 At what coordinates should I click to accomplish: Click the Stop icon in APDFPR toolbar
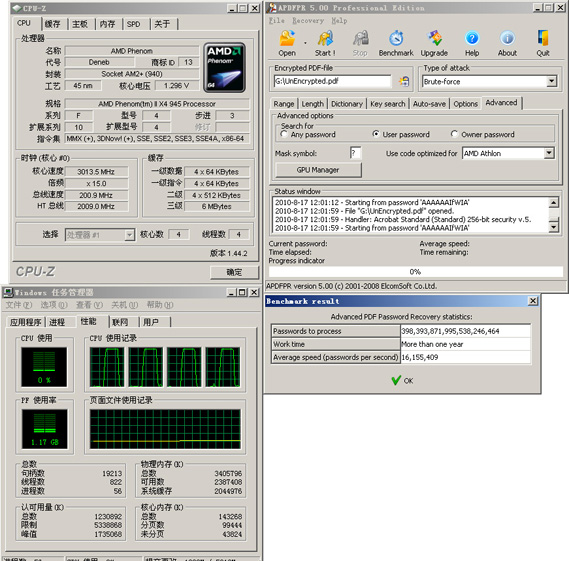(x=360, y=43)
